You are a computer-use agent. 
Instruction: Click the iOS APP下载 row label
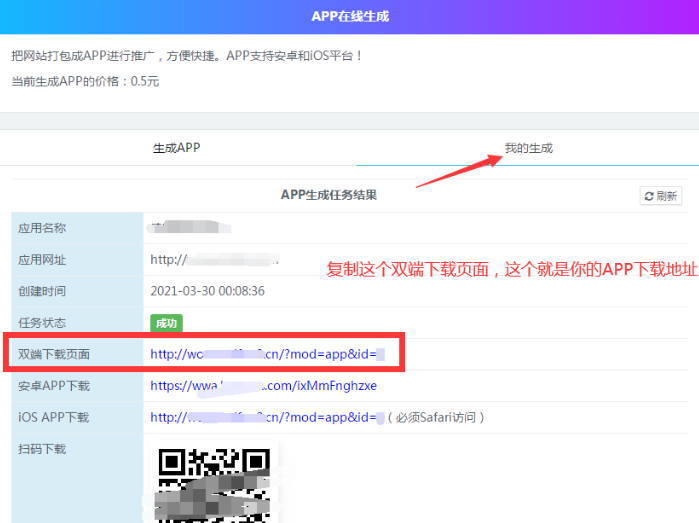54,417
